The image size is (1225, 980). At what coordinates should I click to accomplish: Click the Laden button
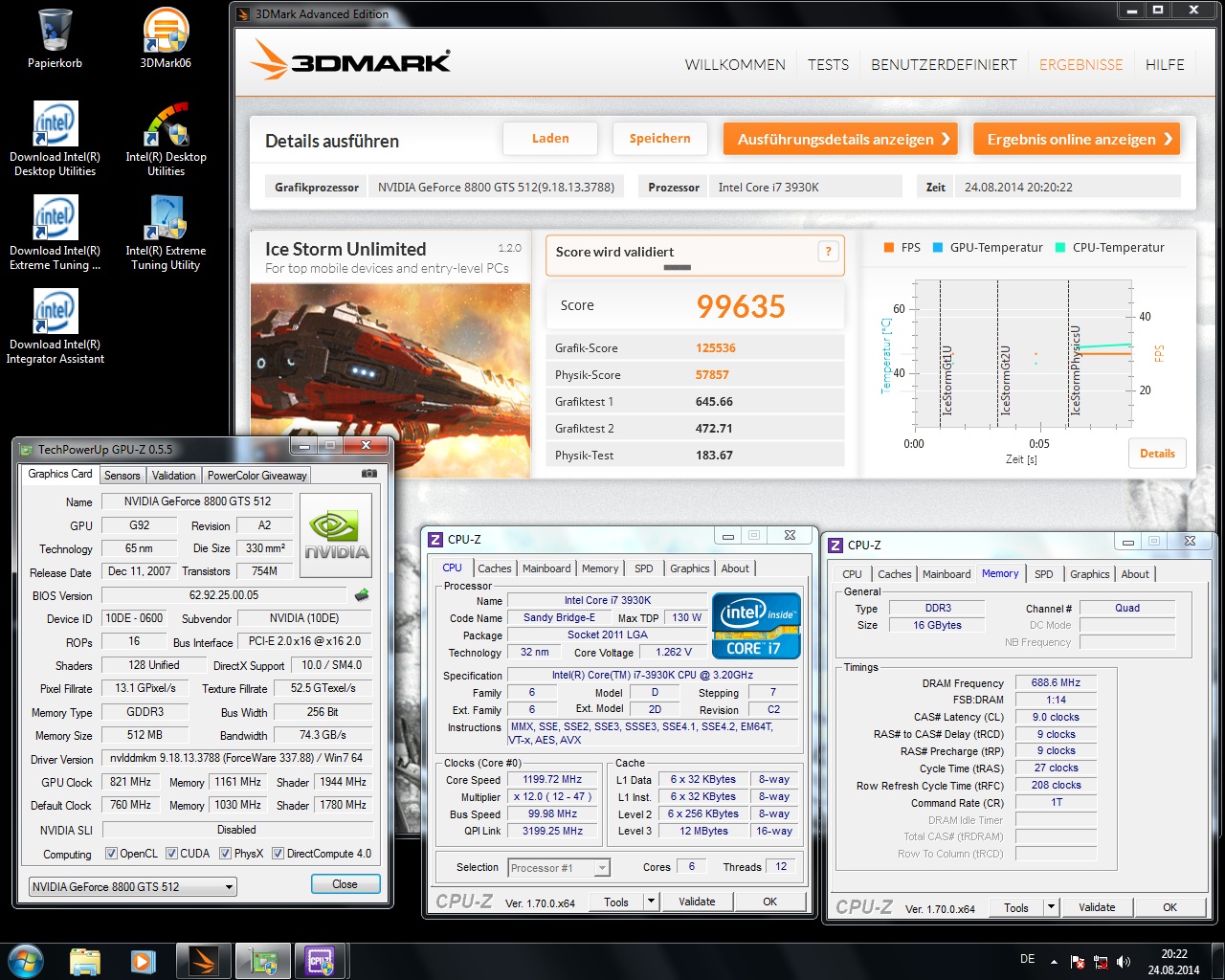click(x=550, y=139)
